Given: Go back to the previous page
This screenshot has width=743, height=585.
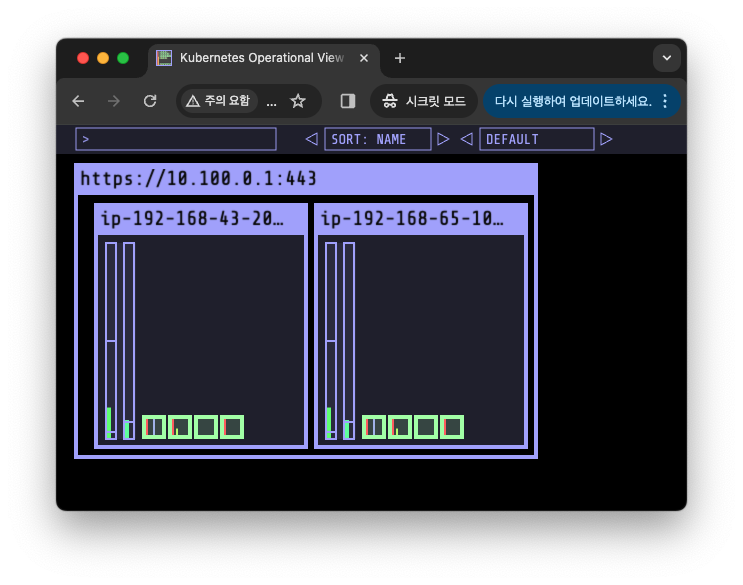Looking at the screenshot, I should [78, 101].
